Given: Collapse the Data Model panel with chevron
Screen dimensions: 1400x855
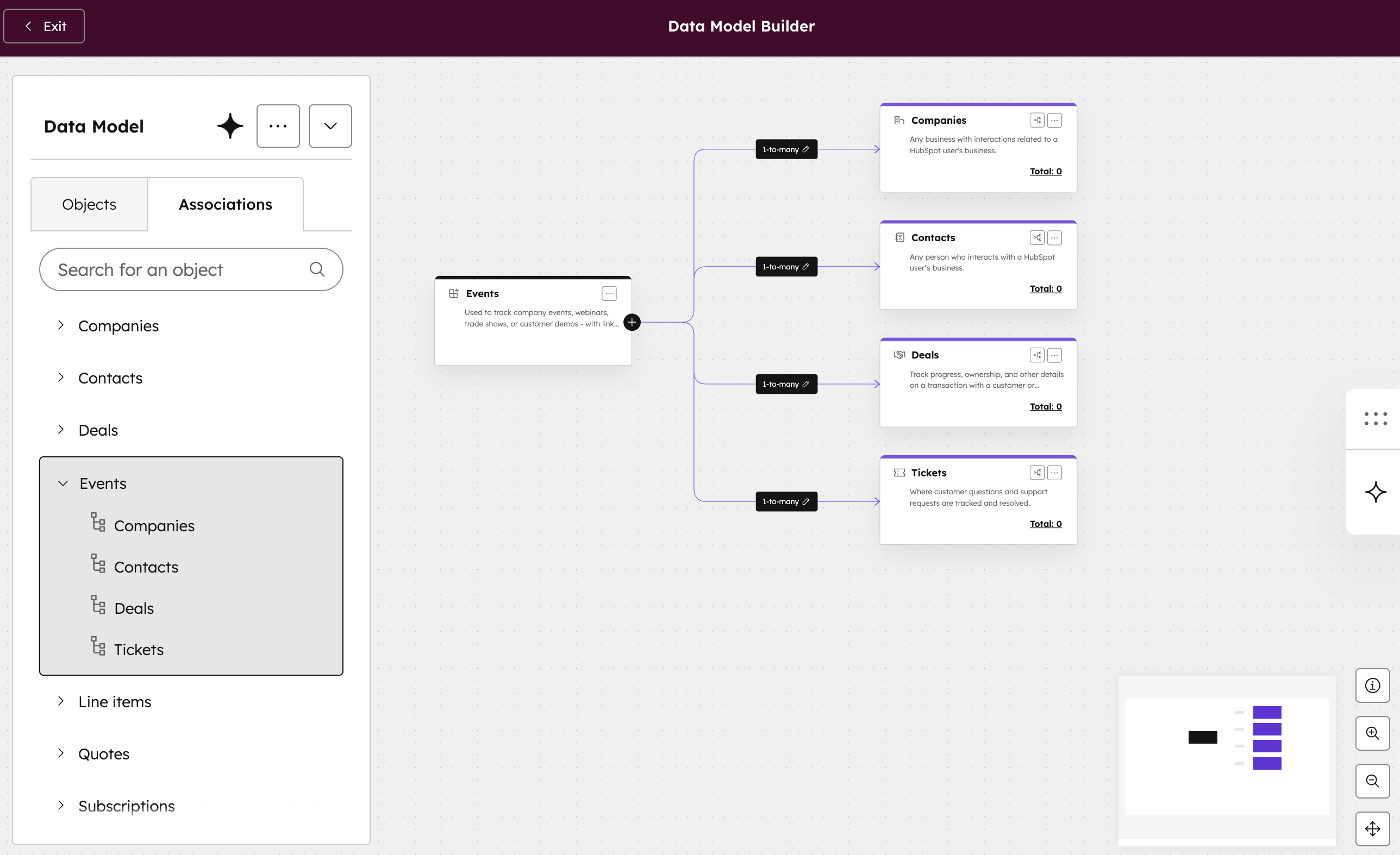Looking at the screenshot, I should (330, 126).
